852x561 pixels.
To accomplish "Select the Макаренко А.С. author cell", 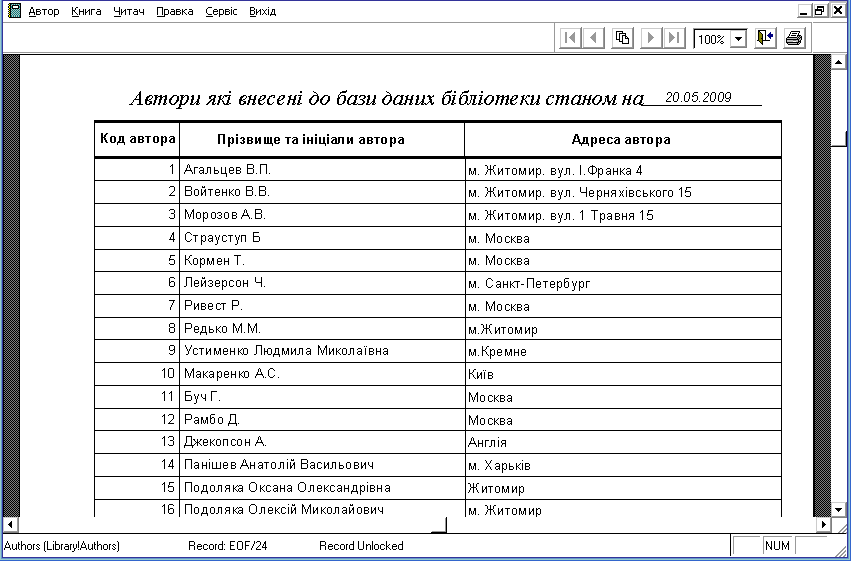I will [322, 373].
